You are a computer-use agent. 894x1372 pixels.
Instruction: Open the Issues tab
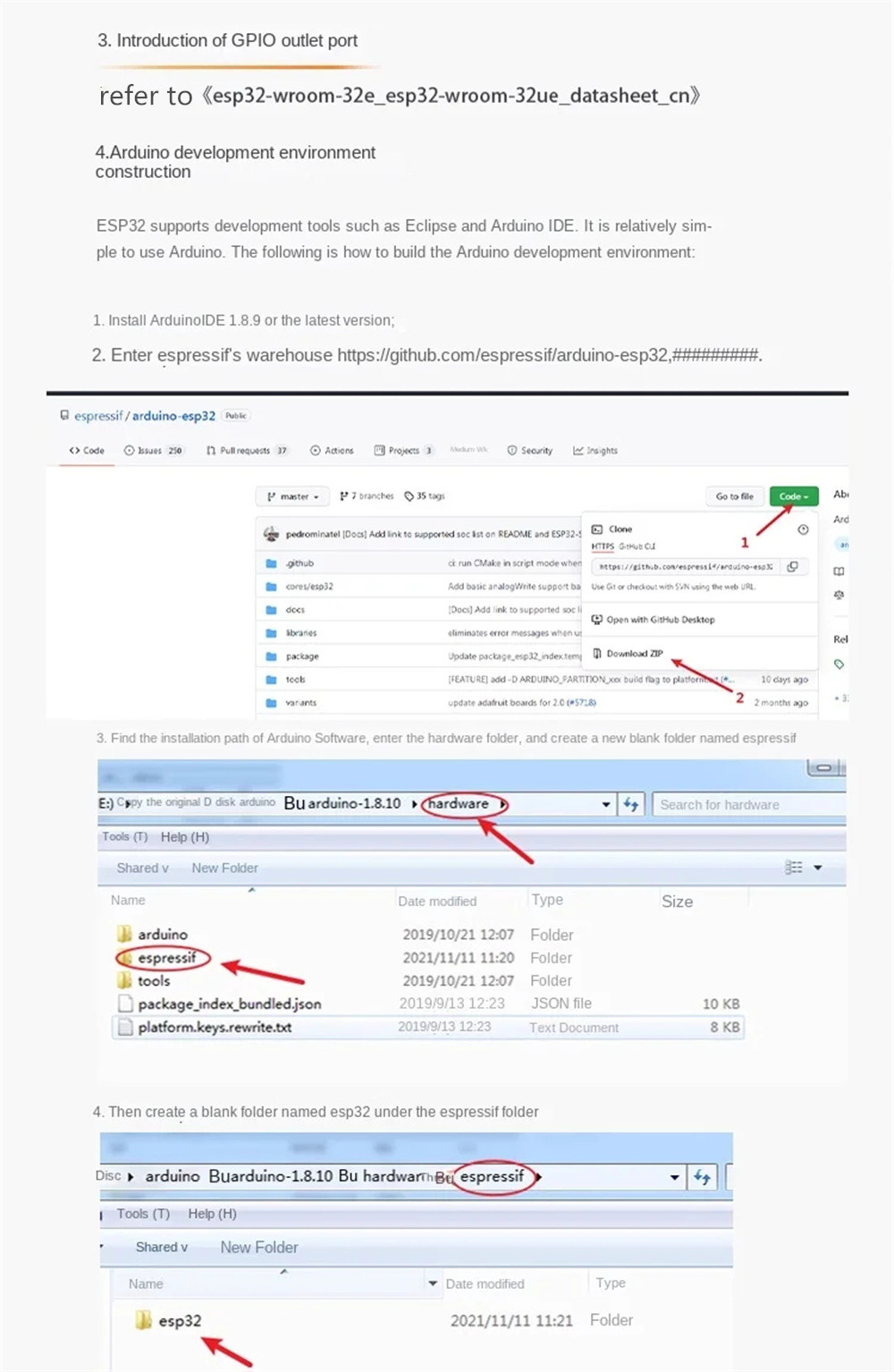coord(154,451)
